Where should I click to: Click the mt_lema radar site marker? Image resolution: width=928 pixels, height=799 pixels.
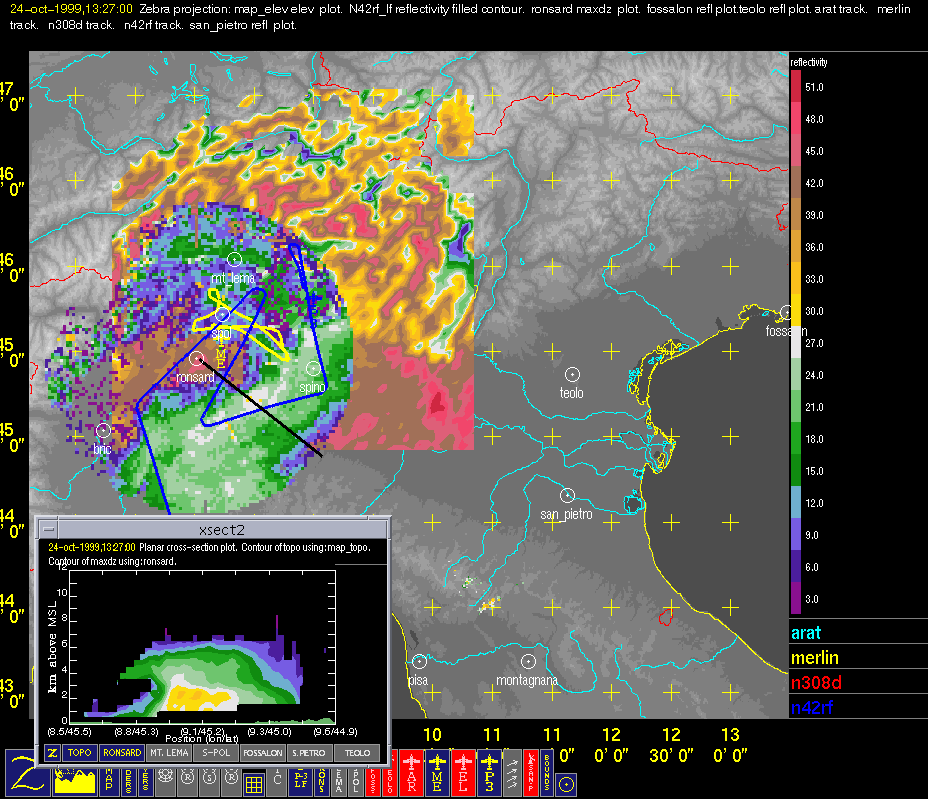point(234,259)
